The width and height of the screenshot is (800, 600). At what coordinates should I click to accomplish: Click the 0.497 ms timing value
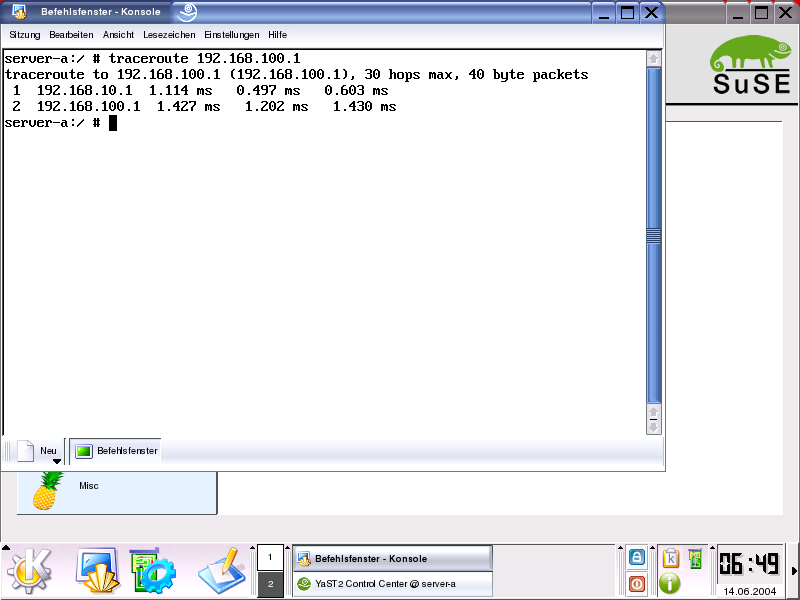point(268,91)
